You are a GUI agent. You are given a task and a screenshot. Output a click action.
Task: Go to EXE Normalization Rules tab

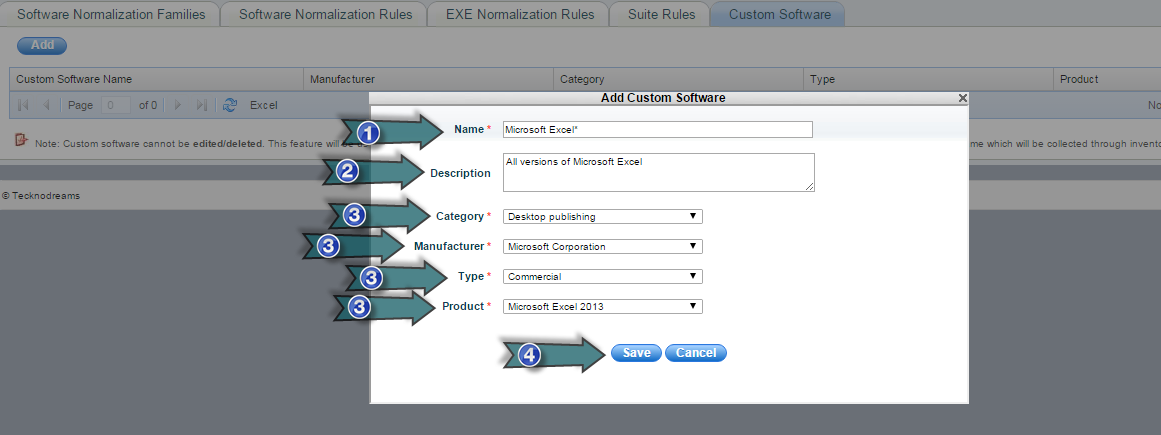pos(518,15)
